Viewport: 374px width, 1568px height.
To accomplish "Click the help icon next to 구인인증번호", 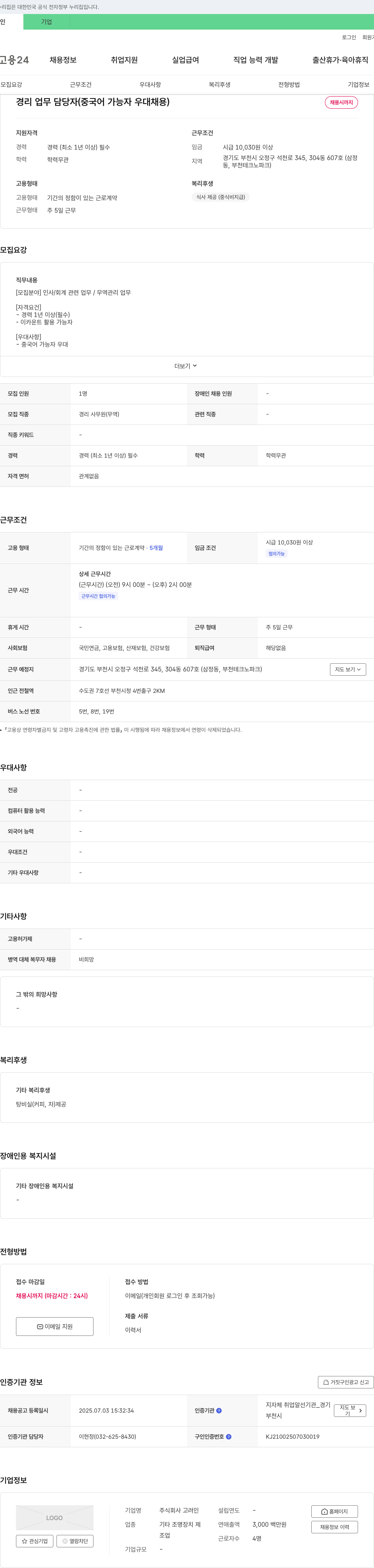I will pyautogui.click(x=228, y=1436).
